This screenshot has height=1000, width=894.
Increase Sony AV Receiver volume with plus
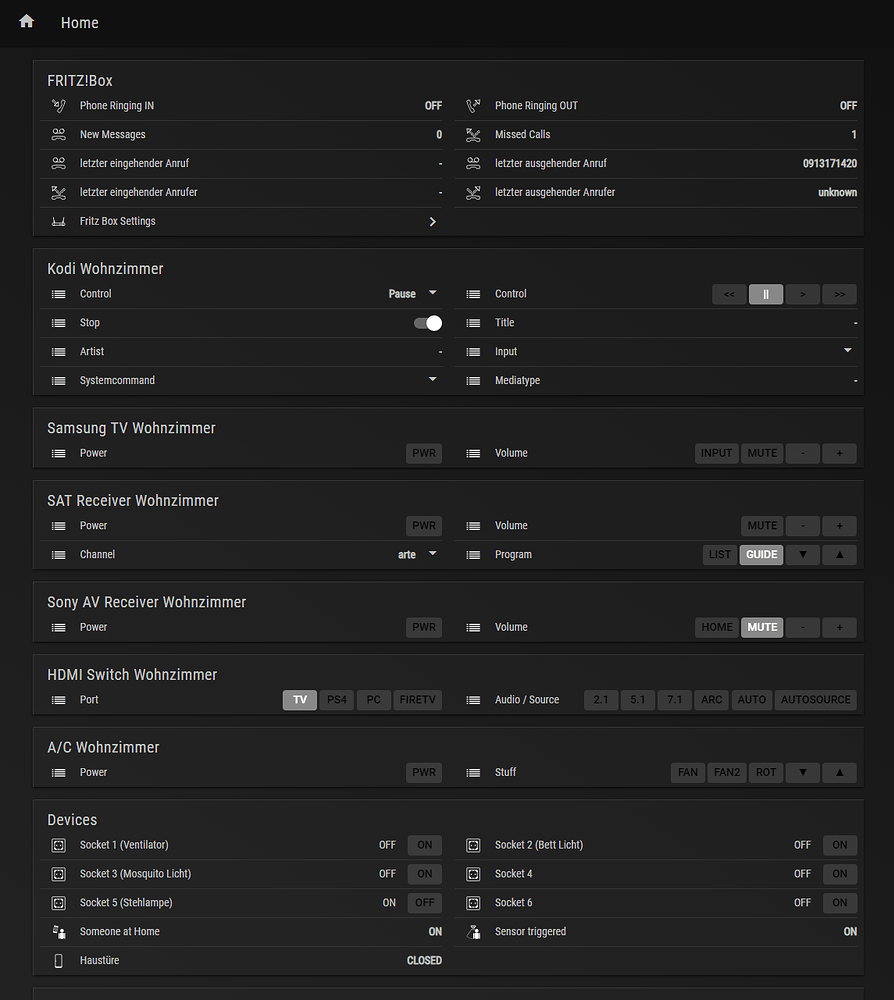[839, 627]
